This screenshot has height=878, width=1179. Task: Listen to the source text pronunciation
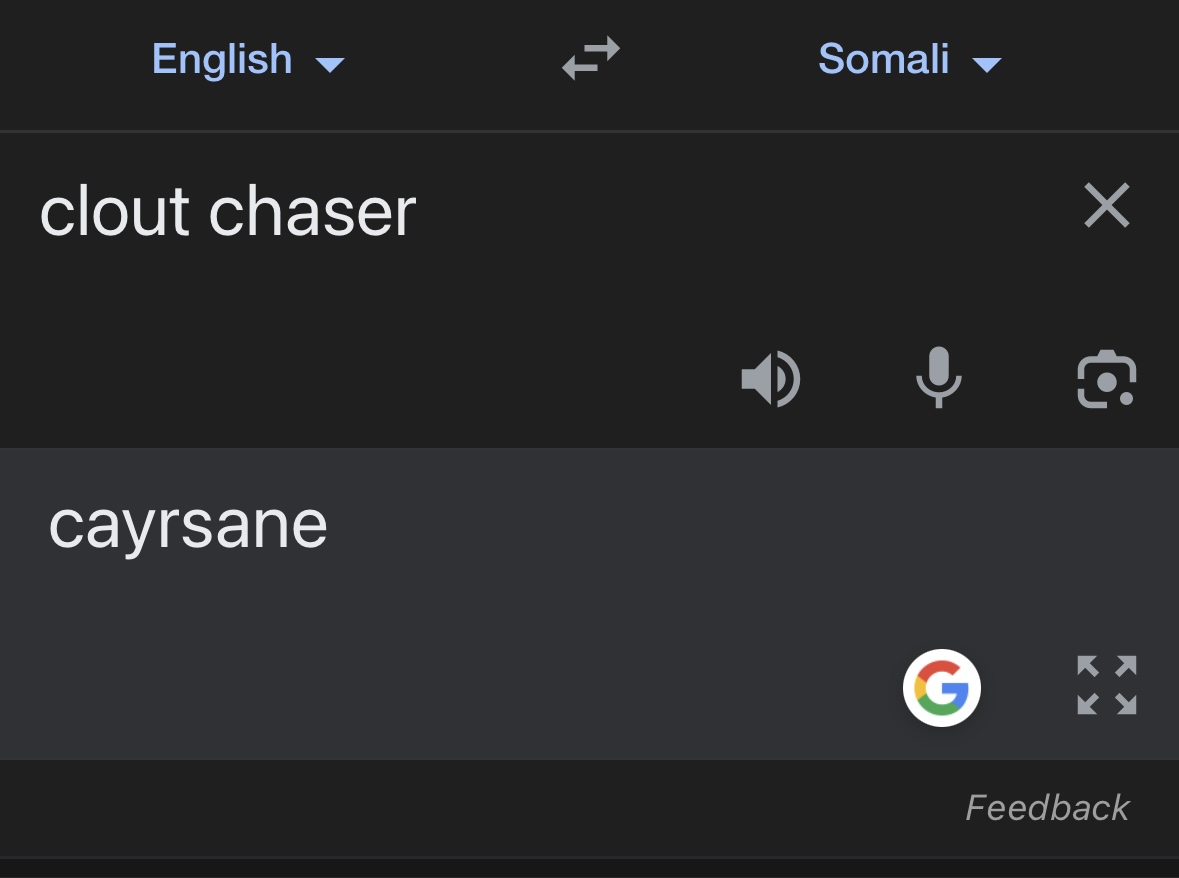click(x=771, y=379)
